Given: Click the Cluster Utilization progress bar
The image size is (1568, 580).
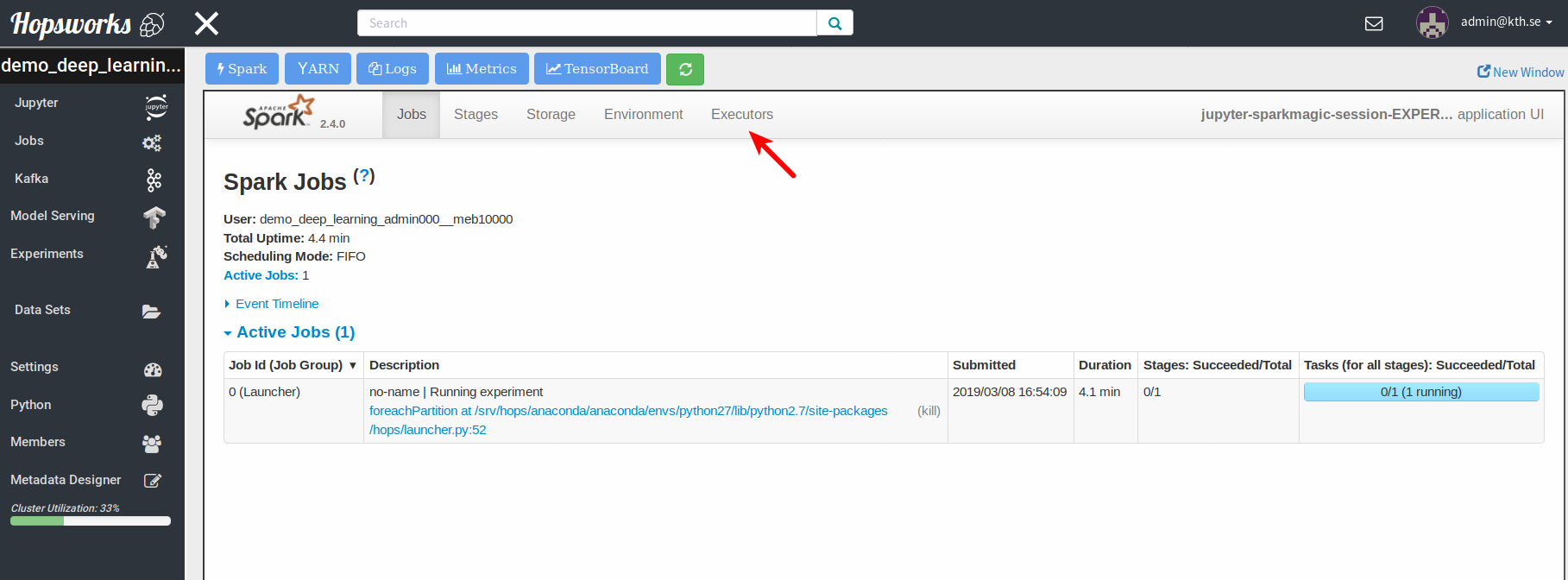Looking at the screenshot, I should tap(91, 521).
